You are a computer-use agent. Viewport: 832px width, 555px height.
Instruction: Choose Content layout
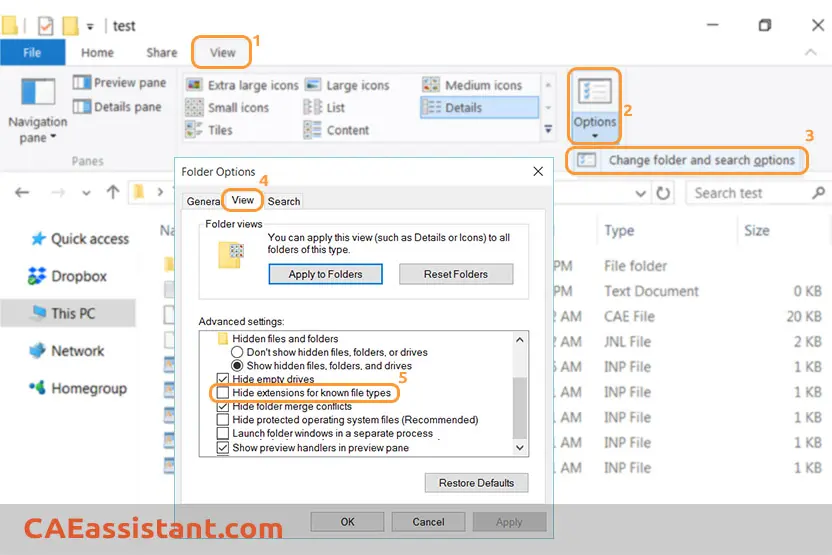(336, 130)
